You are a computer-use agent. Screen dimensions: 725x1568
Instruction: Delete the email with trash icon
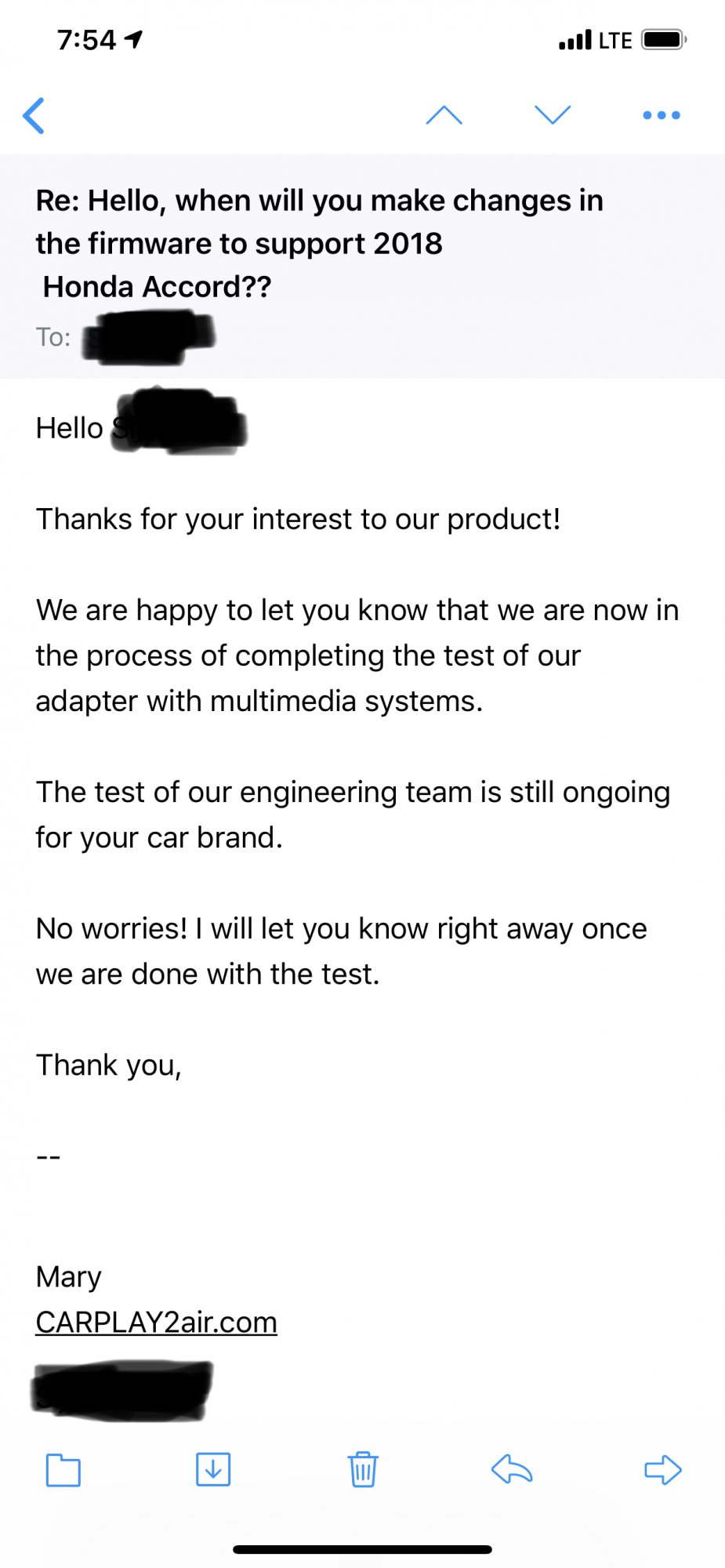point(363,1468)
